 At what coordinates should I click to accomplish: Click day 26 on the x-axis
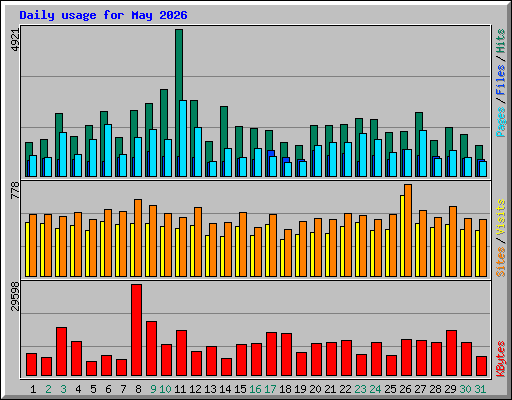(405, 389)
